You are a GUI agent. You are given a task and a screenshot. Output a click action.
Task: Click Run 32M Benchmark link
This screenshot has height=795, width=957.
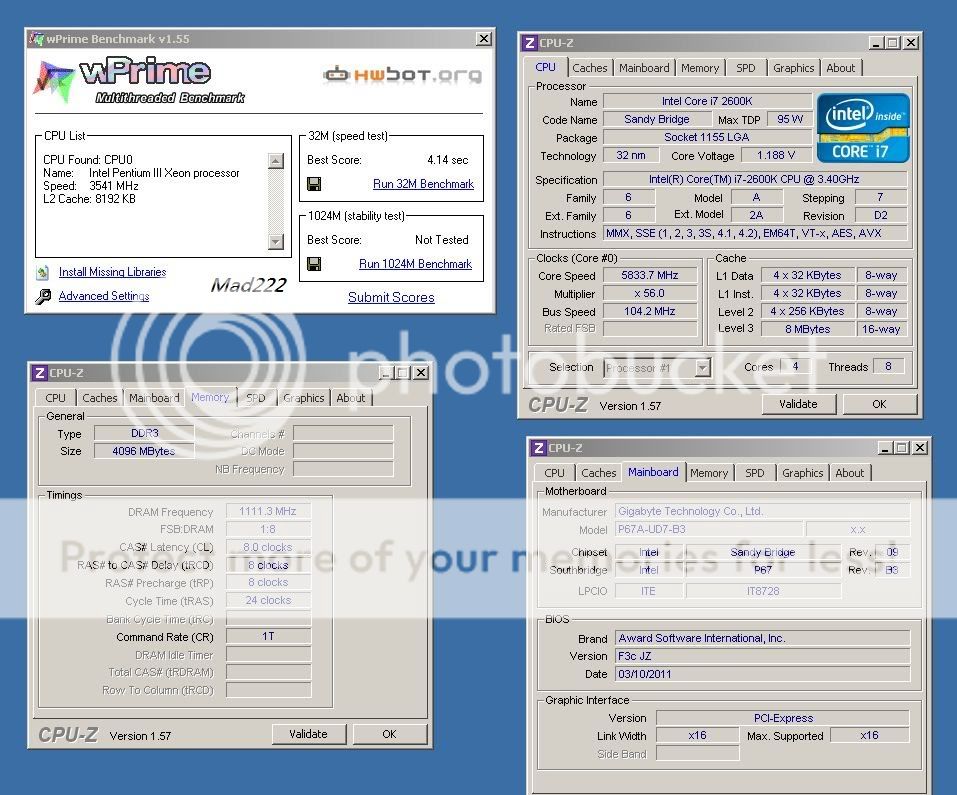click(423, 184)
